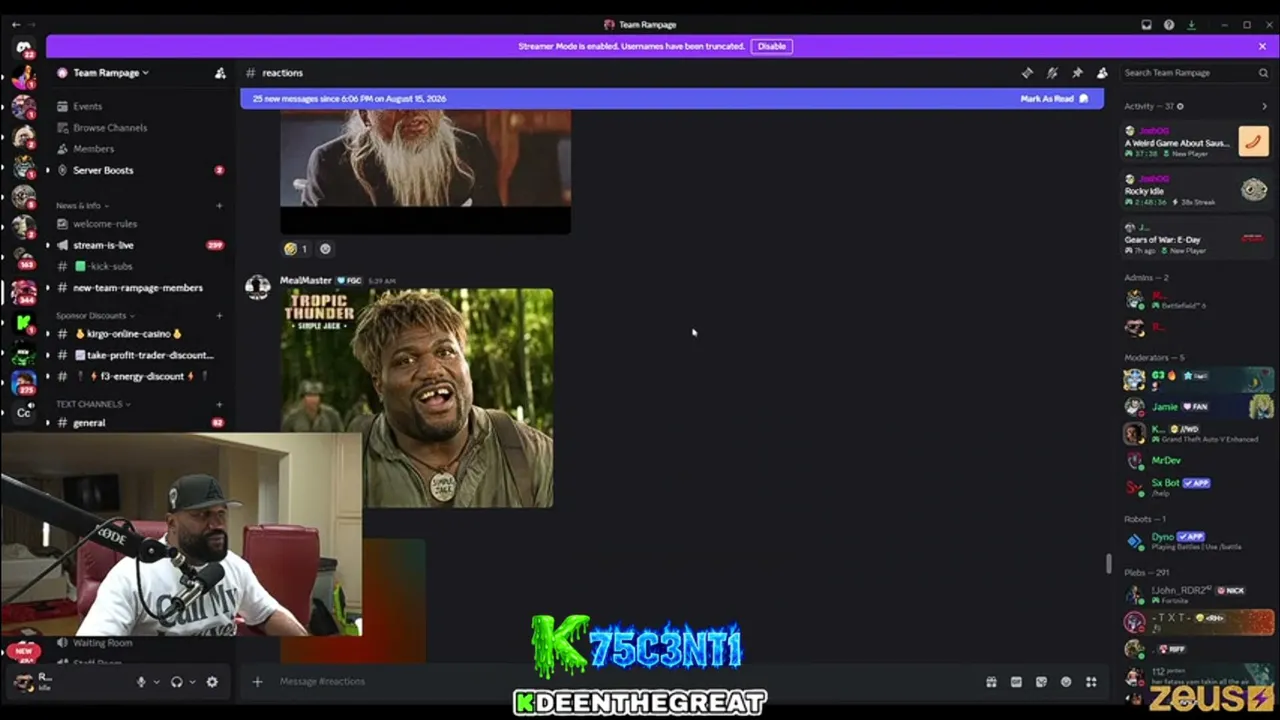Collapse the Sponsor Discounts category
Image resolution: width=1280 pixels, height=720 pixels.
click(x=95, y=316)
